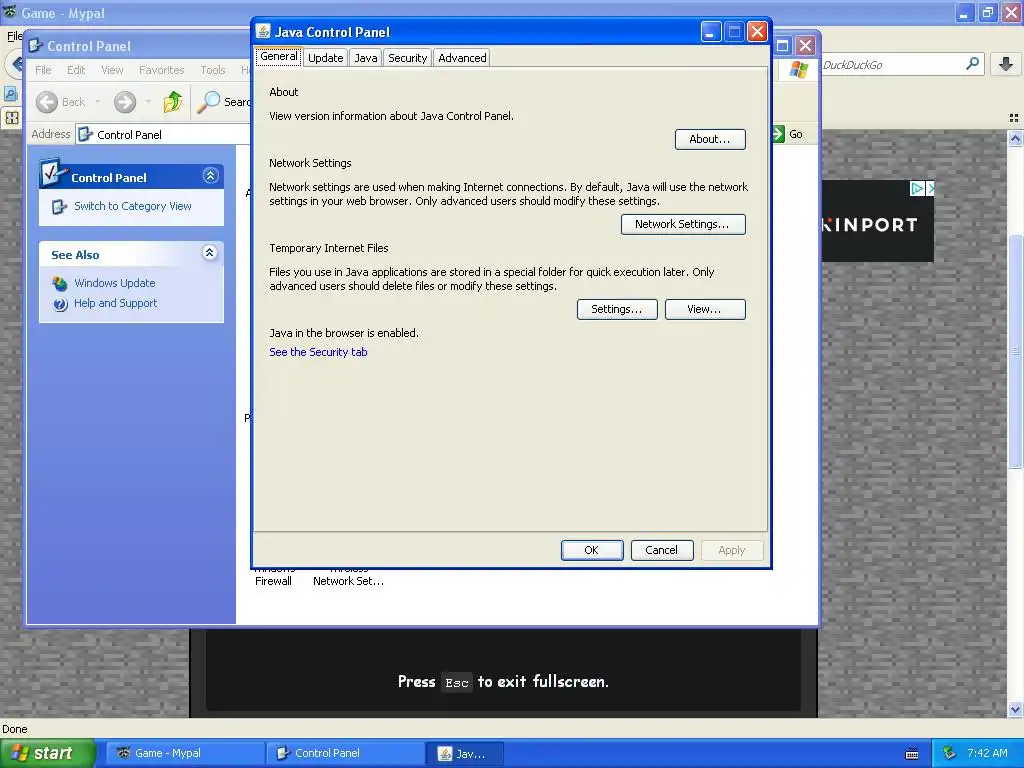Switch to the Java tab
The height and width of the screenshot is (768, 1024).
[366, 58]
